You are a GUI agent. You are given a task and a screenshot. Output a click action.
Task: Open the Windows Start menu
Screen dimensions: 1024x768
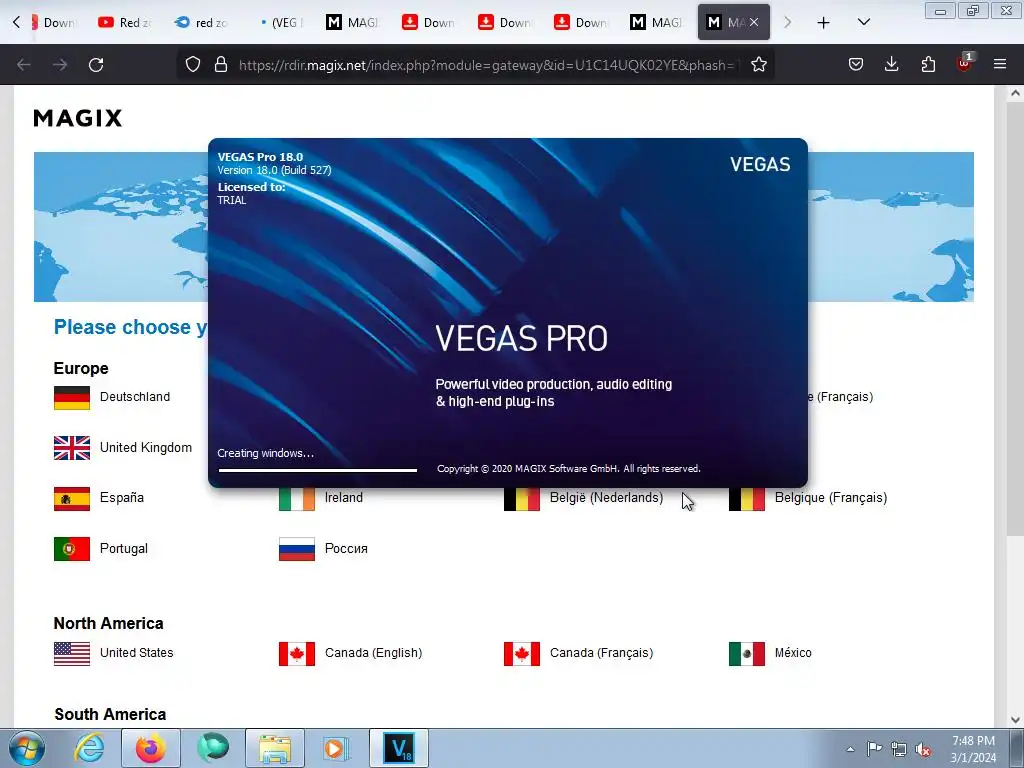(x=27, y=748)
